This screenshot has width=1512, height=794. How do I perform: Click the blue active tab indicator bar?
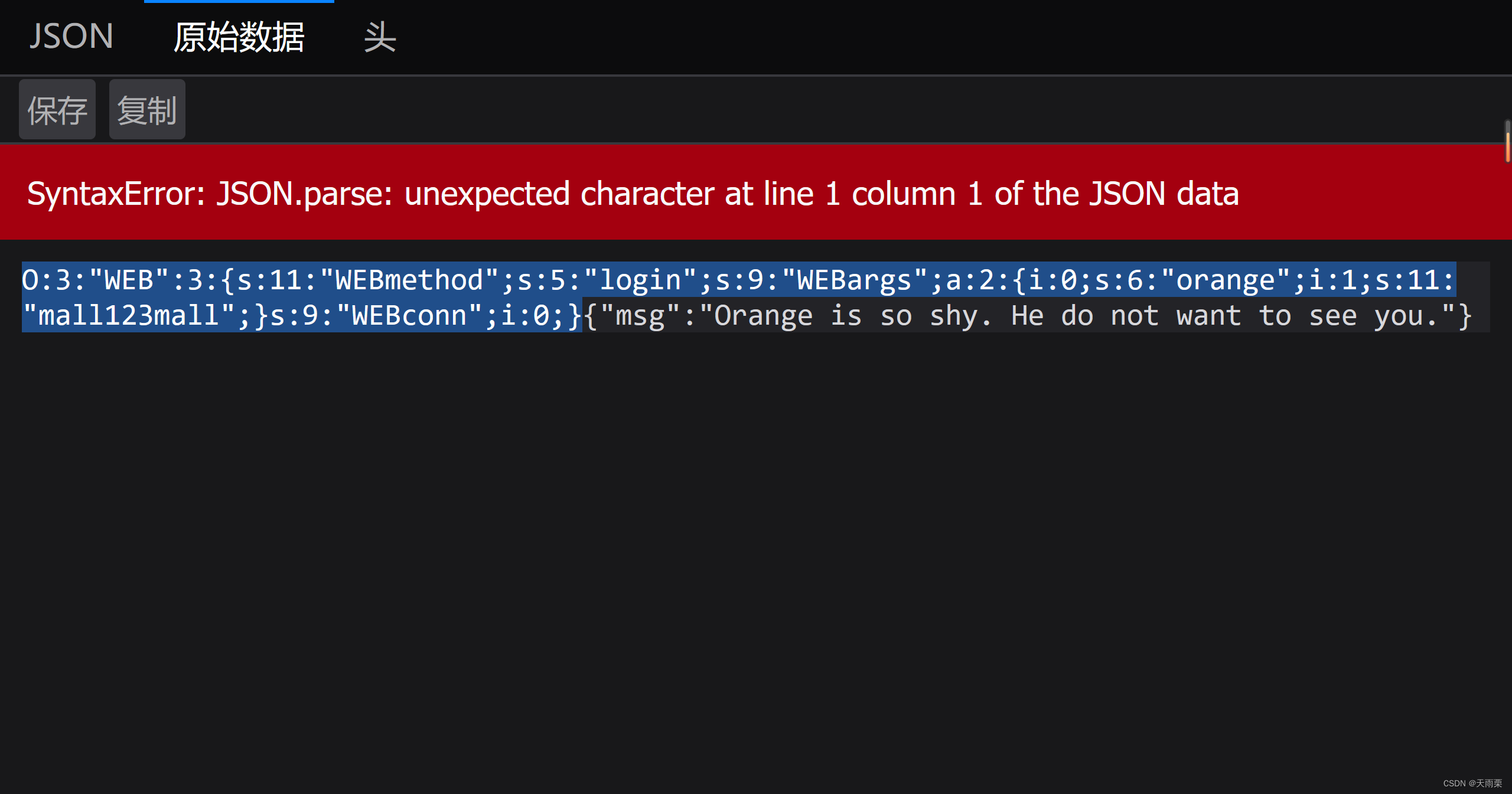coord(239,2)
